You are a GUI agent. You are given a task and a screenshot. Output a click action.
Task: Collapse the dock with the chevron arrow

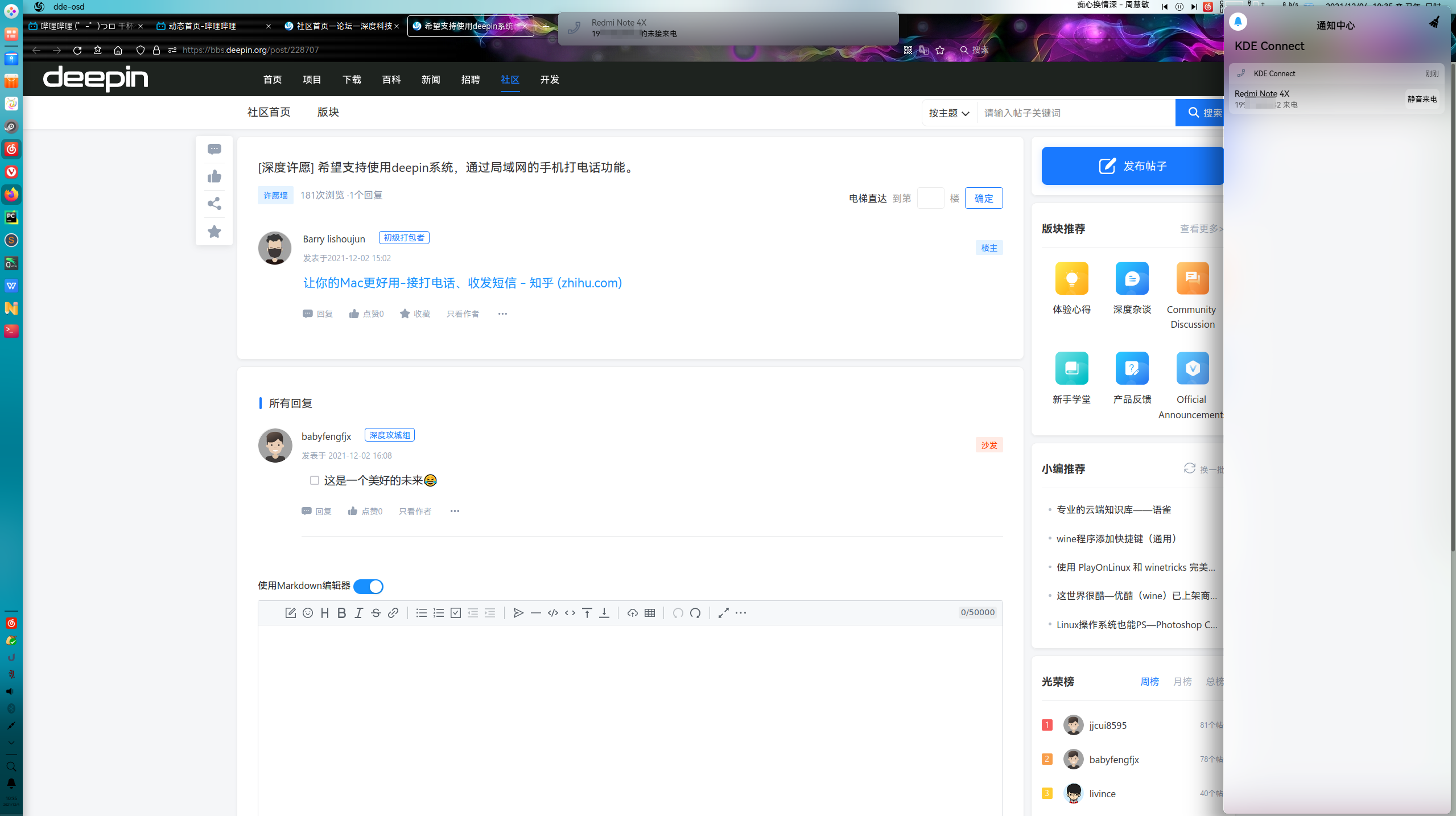pos(11,743)
